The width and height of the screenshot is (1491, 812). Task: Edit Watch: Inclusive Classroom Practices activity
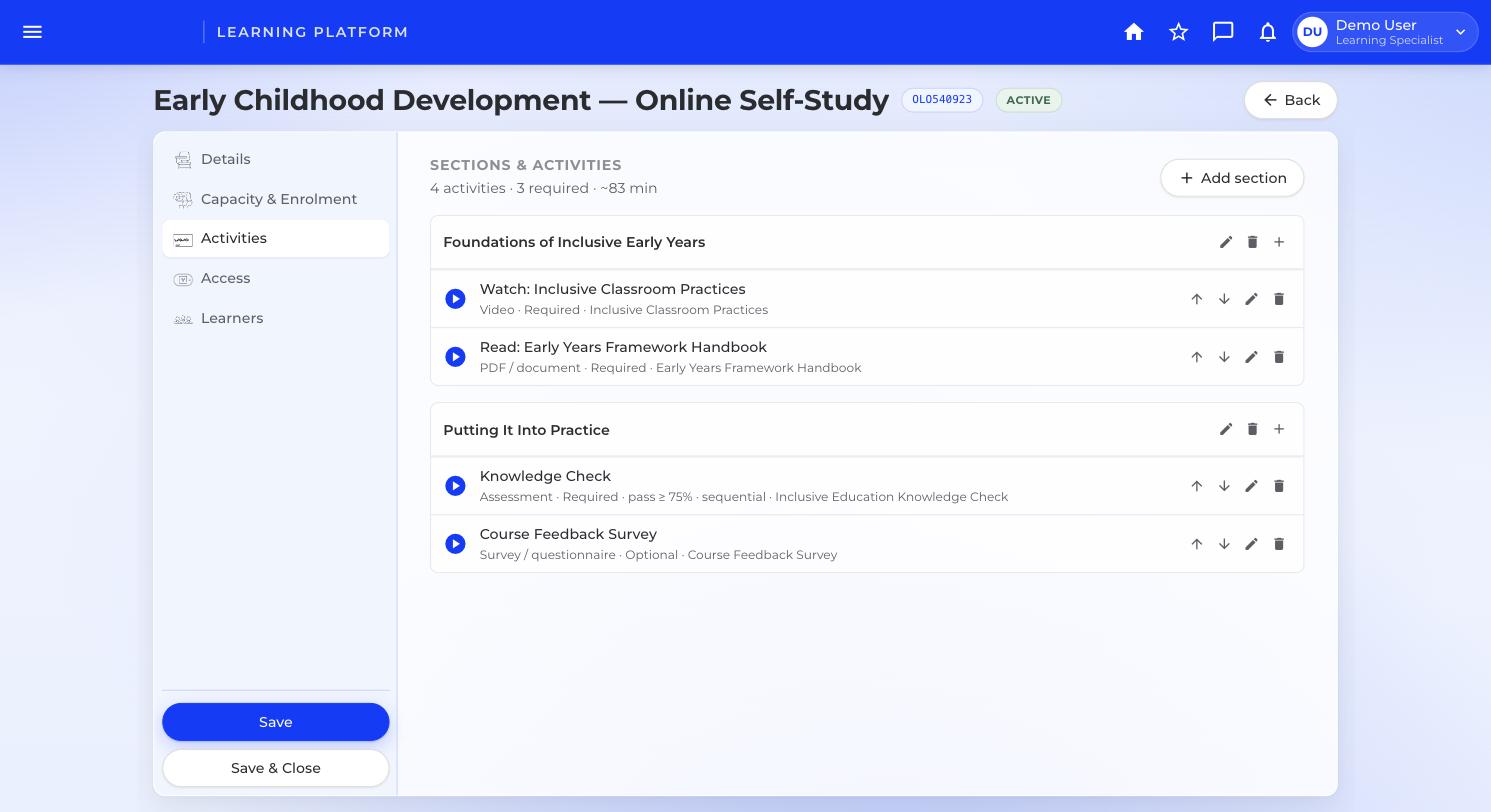coord(1251,299)
